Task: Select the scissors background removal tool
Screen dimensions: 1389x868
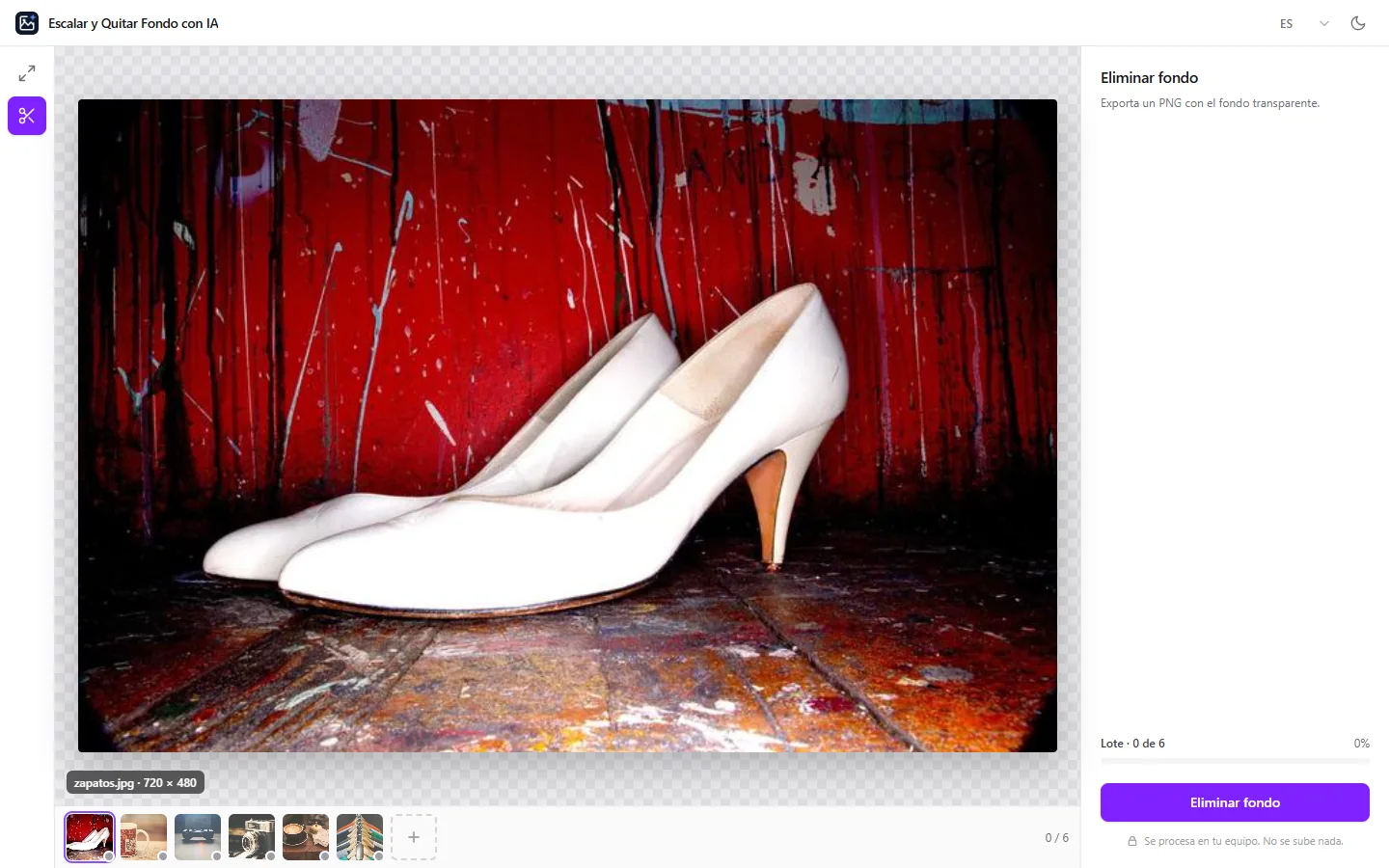Action: [x=27, y=116]
